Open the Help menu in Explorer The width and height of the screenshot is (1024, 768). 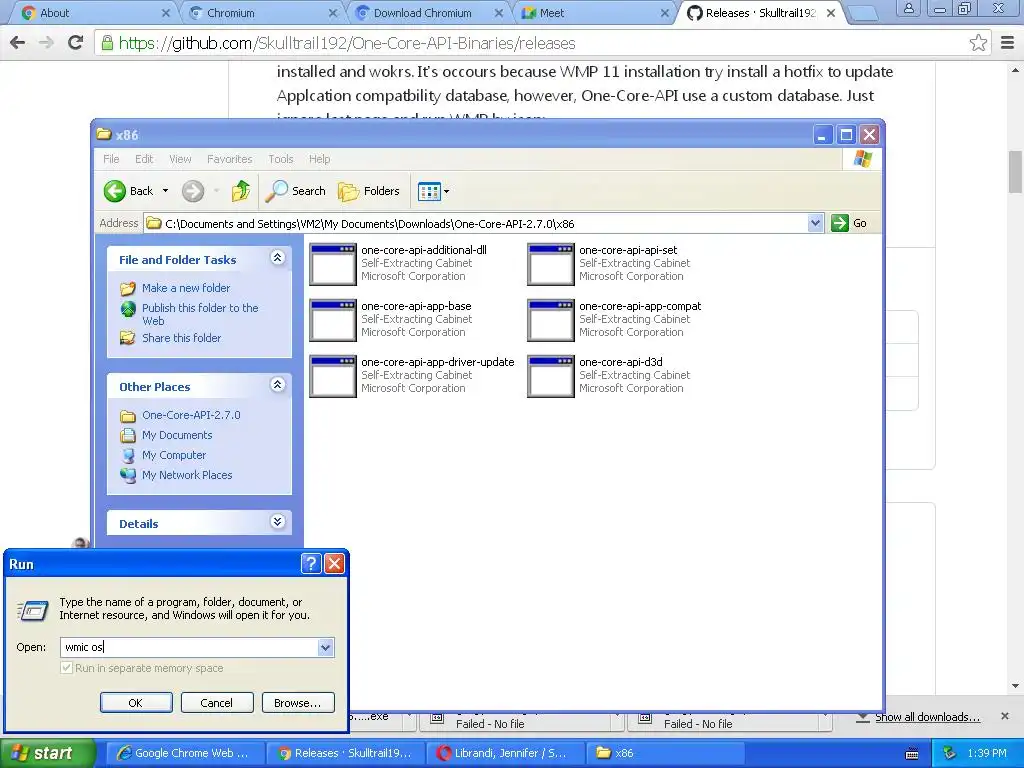click(319, 159)
